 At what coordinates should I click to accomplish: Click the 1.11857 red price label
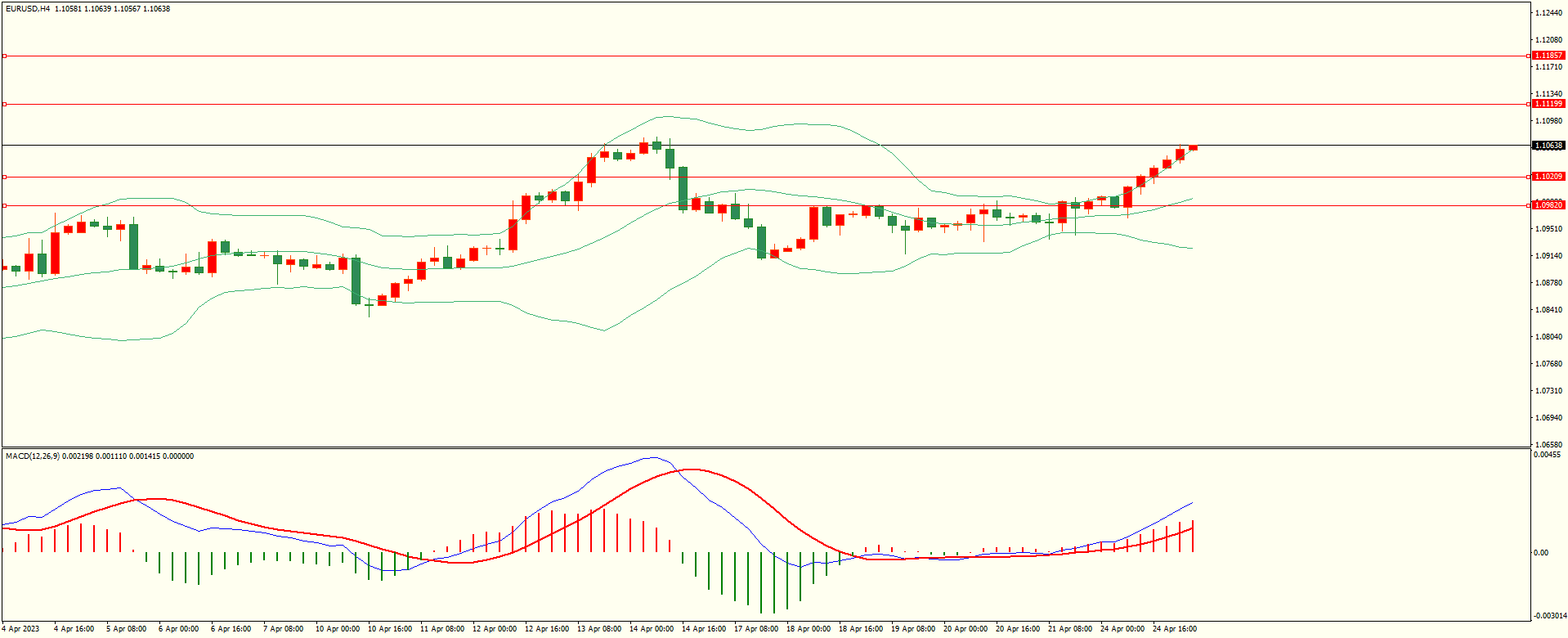[1548, 56]
